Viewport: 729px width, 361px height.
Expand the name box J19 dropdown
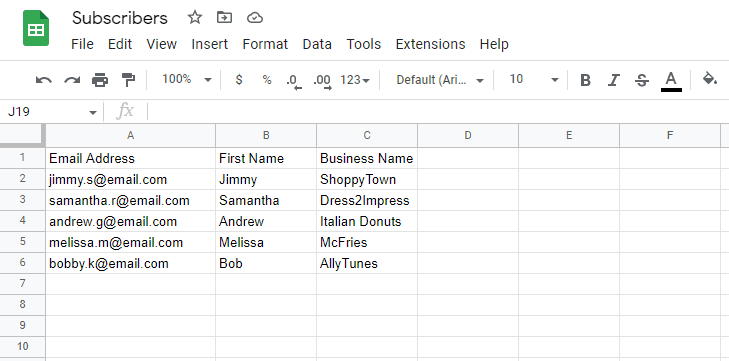pyautogui.click(x=93, y=113)
